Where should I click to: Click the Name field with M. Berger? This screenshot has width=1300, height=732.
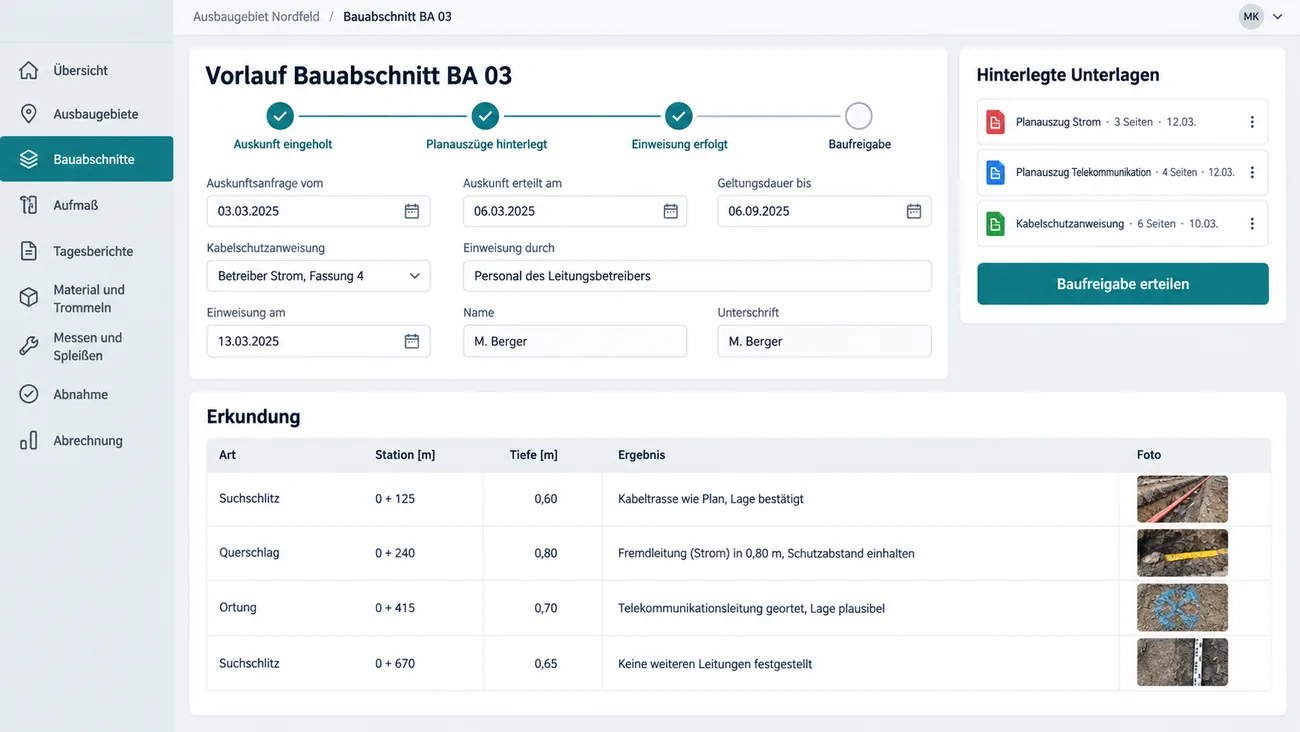click(575, 341)
